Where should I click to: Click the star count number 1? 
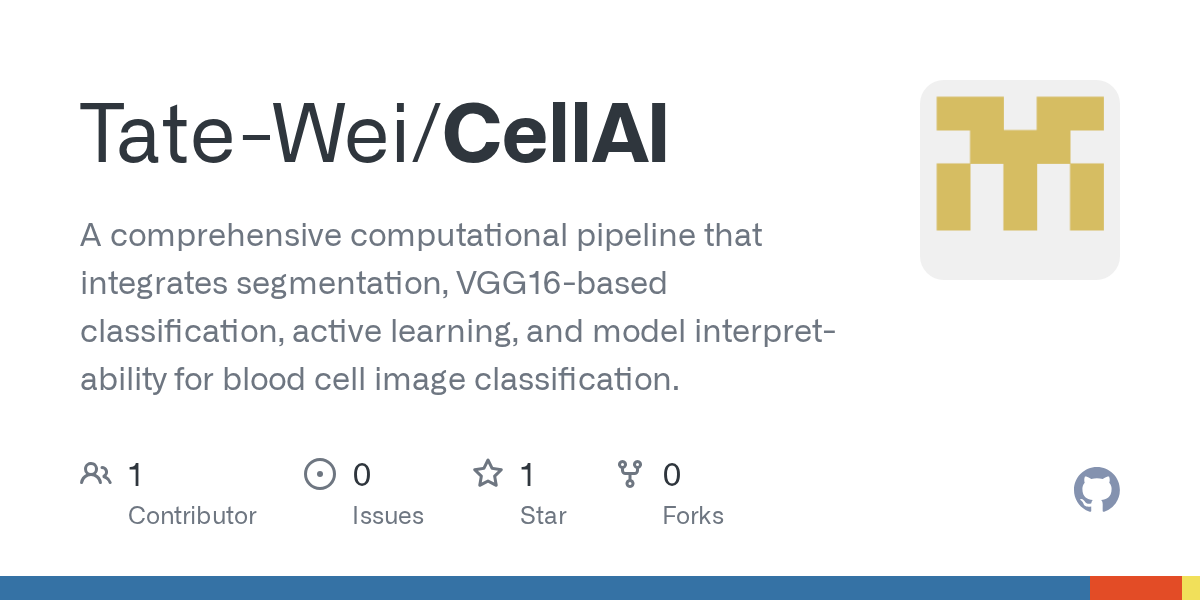[x=528, y=475]
